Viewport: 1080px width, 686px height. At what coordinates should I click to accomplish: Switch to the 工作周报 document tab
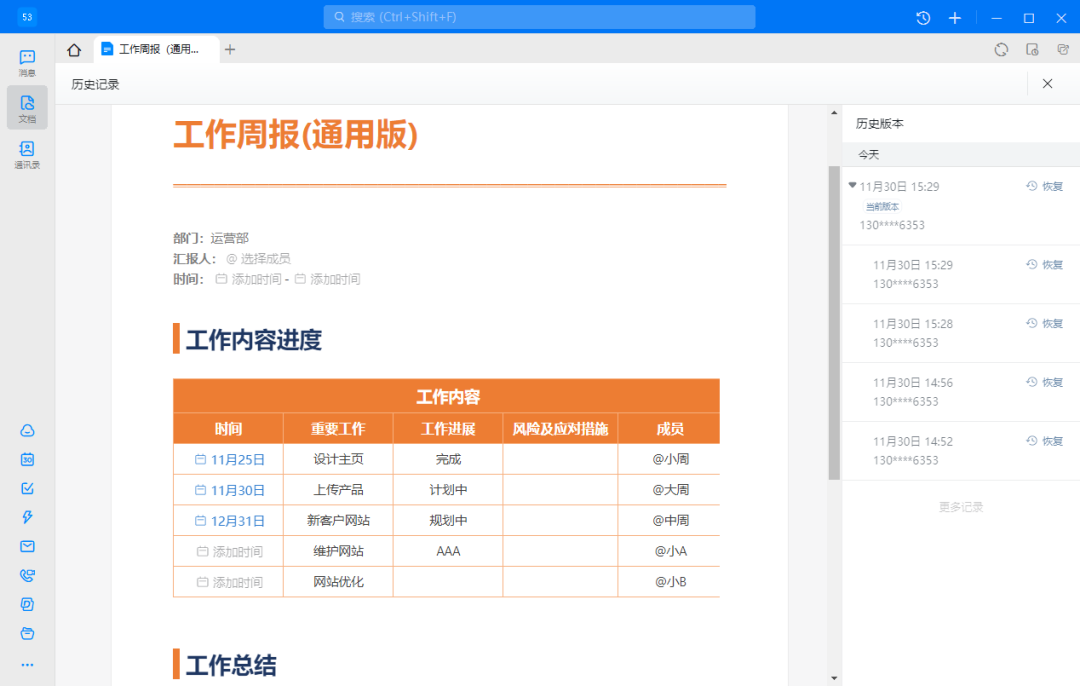click(157, 50)
